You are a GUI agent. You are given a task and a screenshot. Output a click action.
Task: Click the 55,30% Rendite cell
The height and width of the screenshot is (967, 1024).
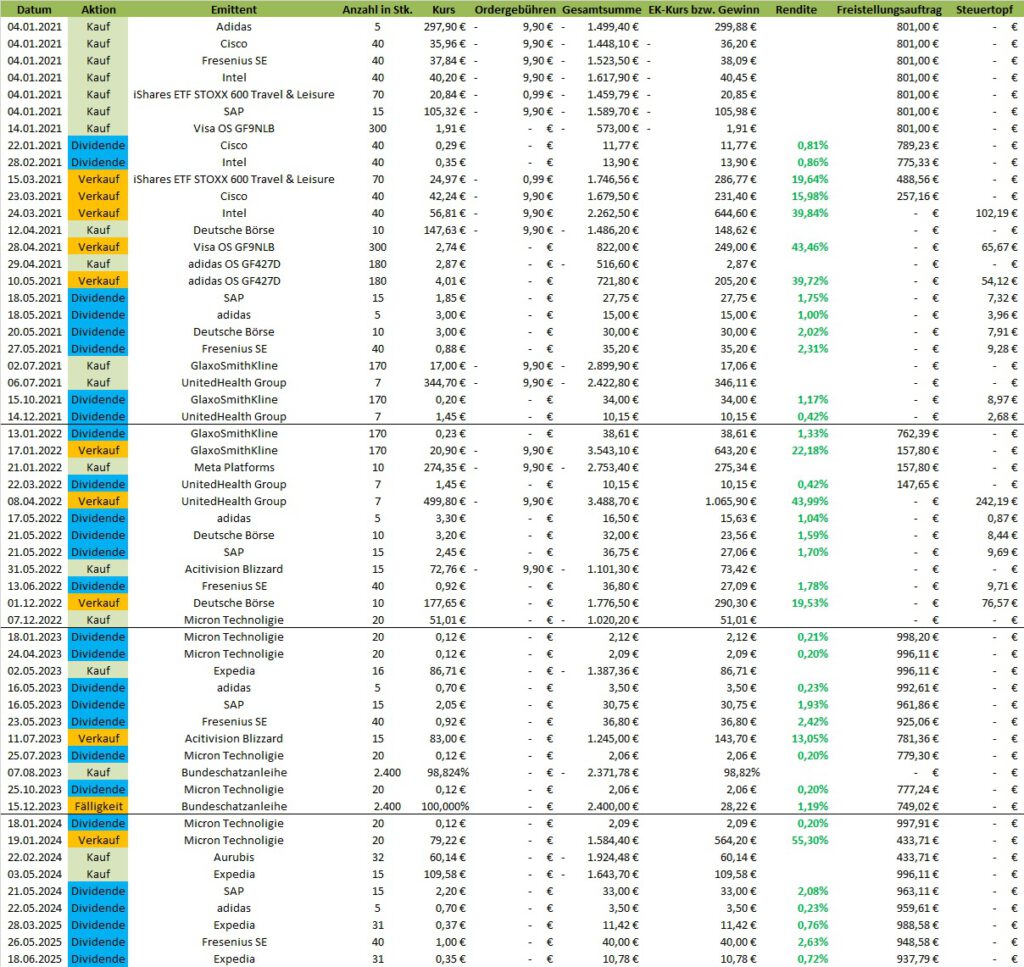click(810, 842)
